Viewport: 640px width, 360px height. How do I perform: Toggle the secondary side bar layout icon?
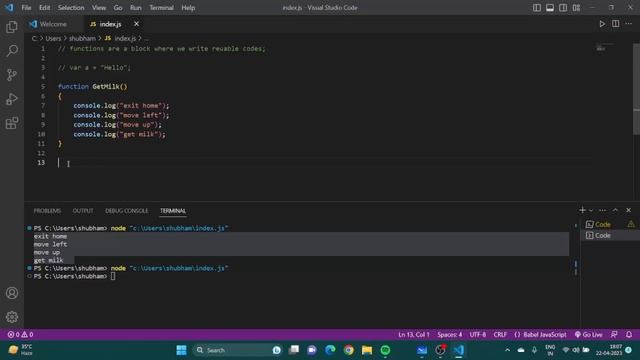pos(563,8)
